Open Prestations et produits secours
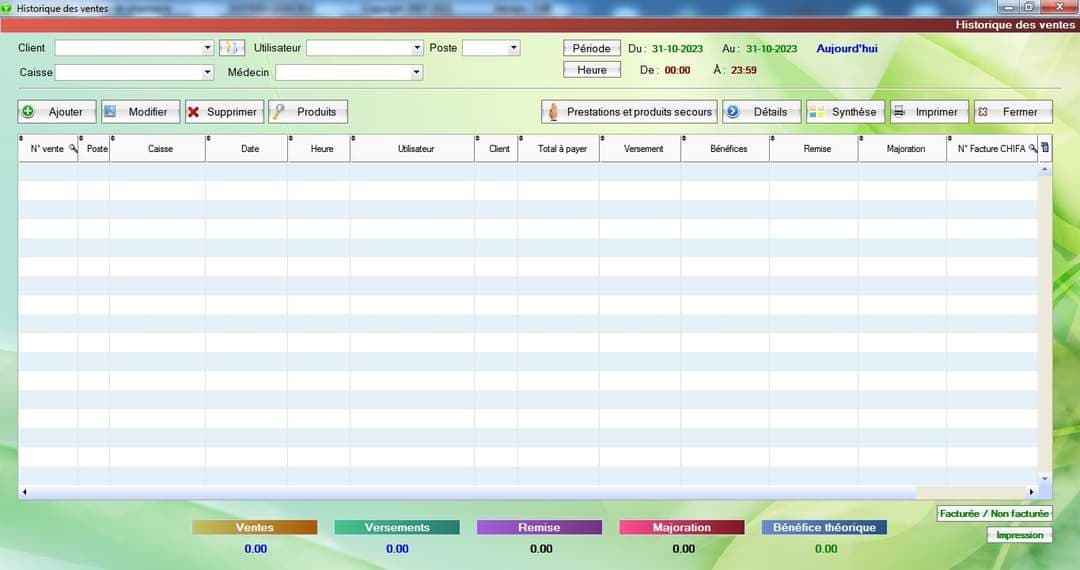 point(629,112)
